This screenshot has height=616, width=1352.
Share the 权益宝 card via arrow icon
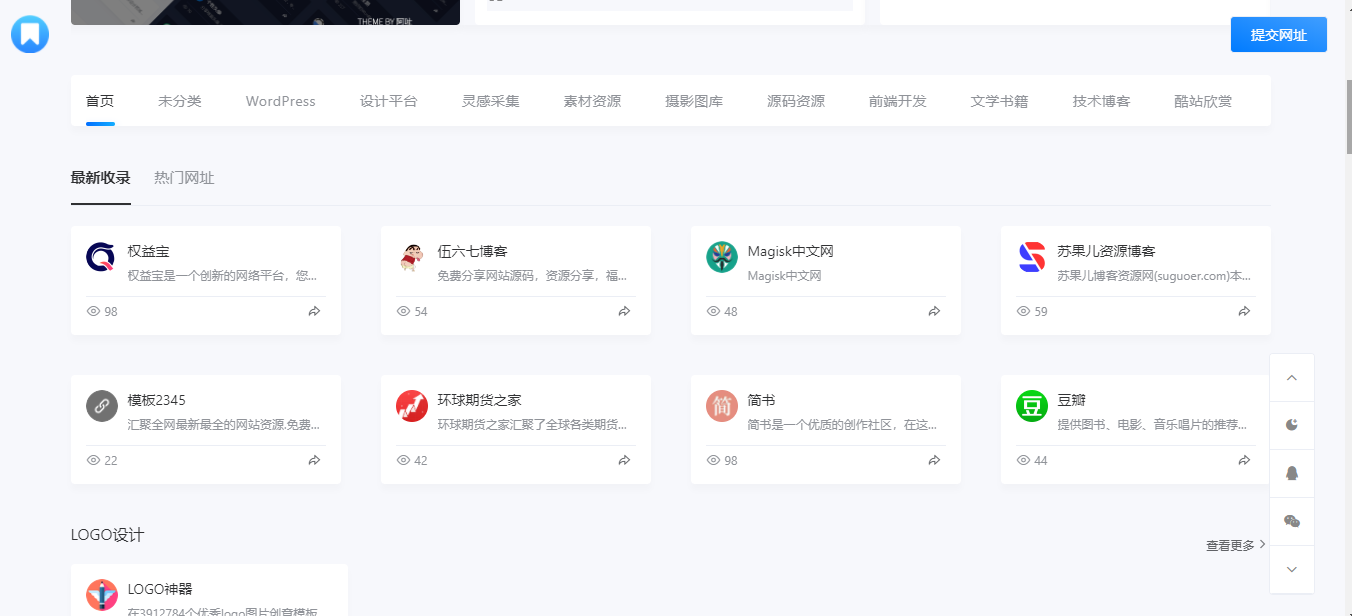[x=314, y=311]
